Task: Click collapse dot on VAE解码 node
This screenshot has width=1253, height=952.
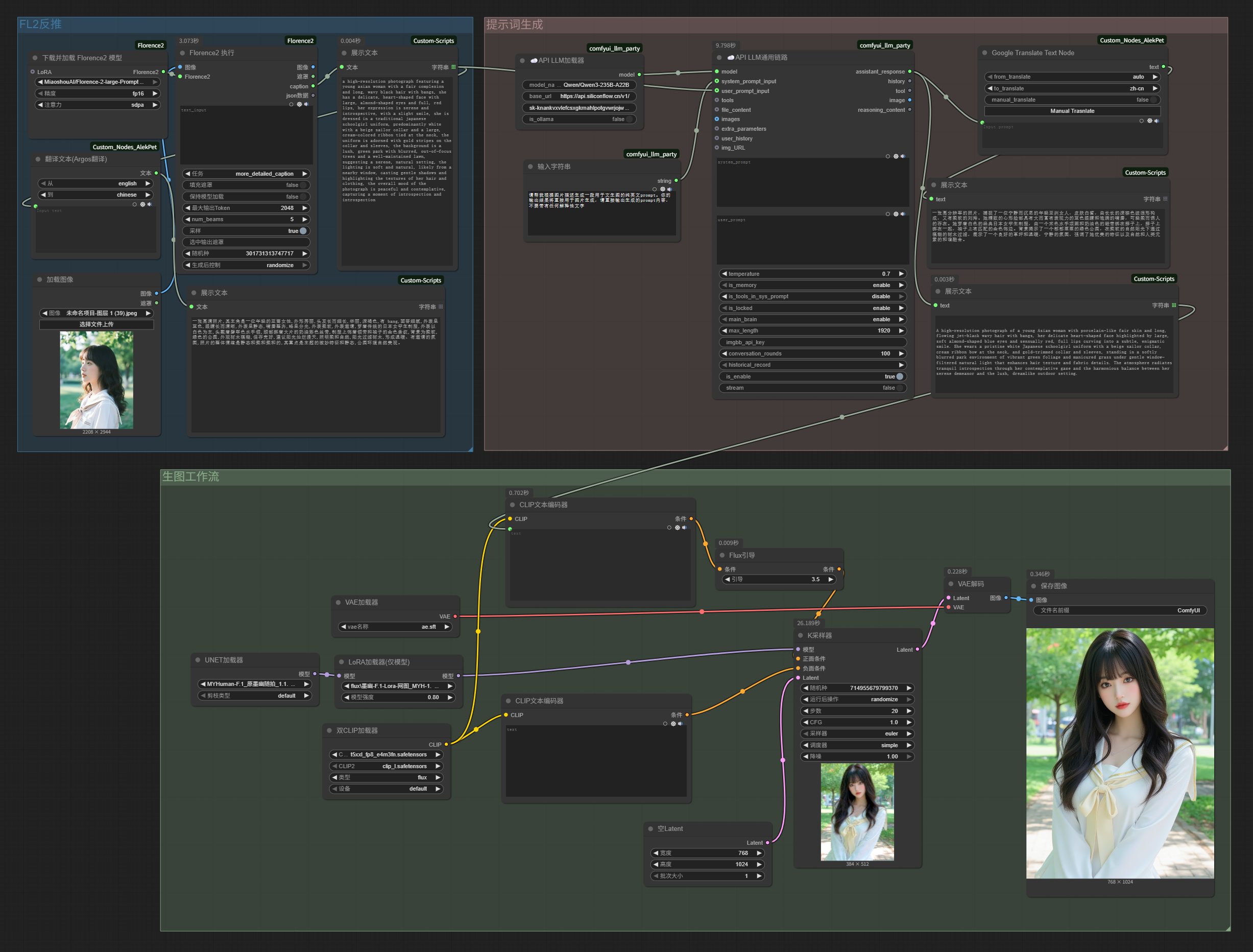Action: [x=951, y=584]
